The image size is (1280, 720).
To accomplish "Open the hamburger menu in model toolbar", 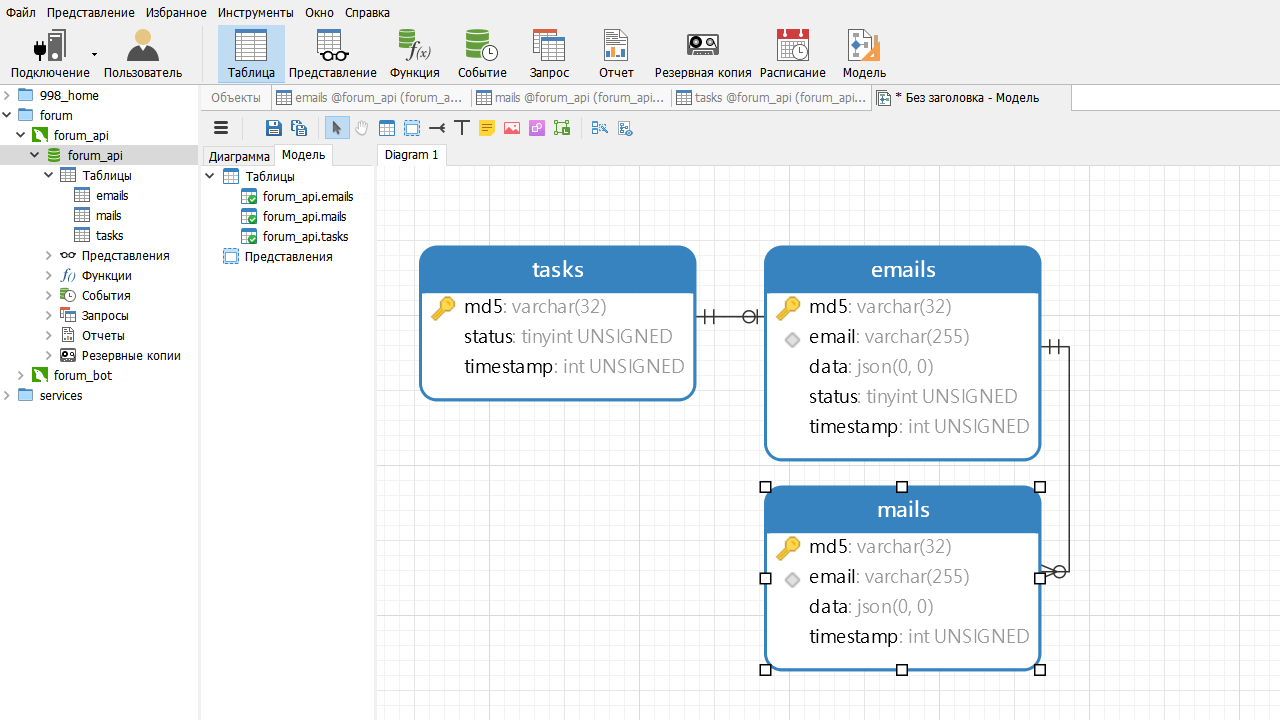I will coord(221,128).
